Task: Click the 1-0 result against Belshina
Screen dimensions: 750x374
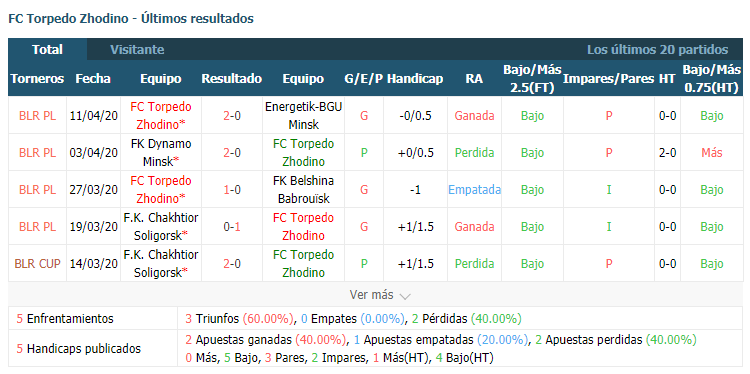Action: tap(232, 190)
